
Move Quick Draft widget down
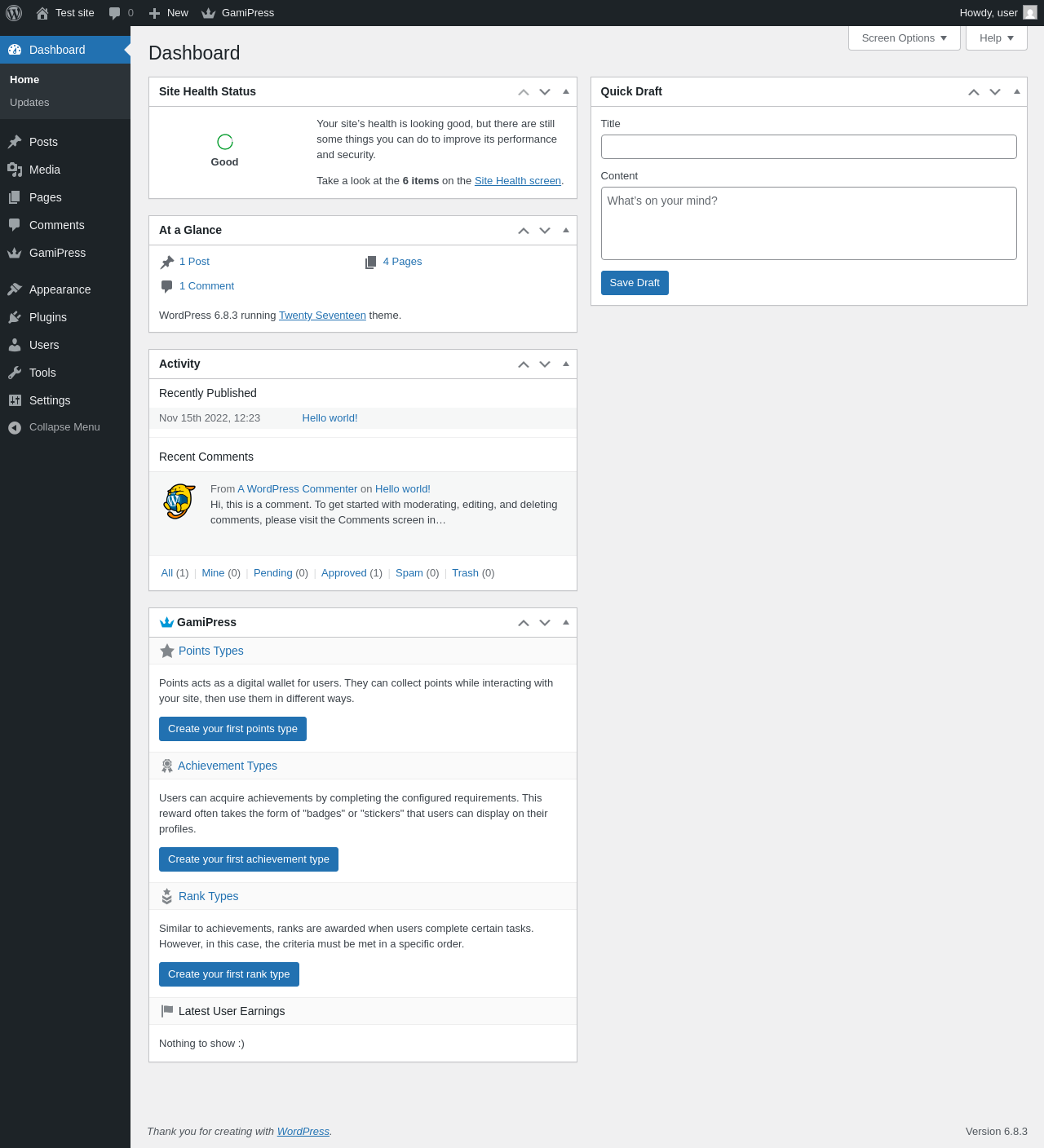click(995, 92)
